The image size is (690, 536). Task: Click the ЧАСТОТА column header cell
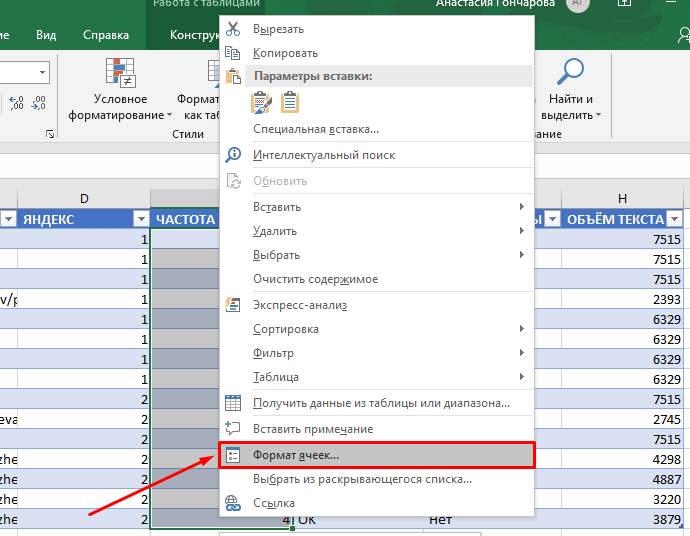(x=185, y=219)
